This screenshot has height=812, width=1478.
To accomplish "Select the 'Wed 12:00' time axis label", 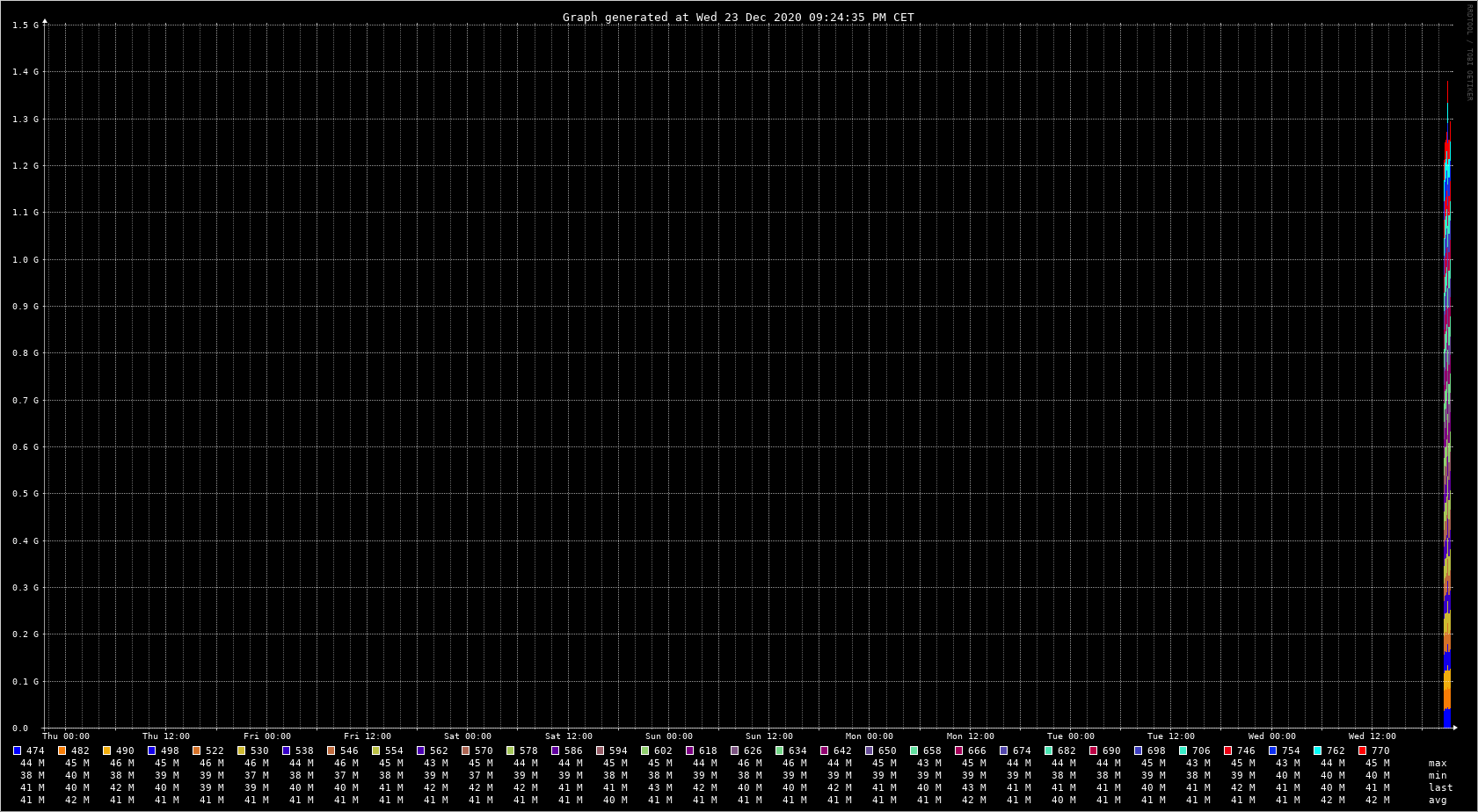I will (x=1372, y=736).
